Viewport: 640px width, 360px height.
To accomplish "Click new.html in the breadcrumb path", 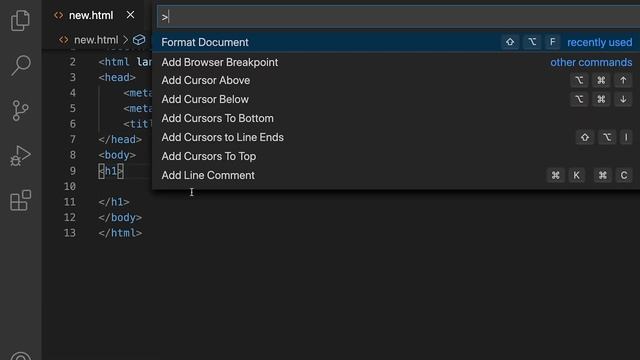I will 96,40.
